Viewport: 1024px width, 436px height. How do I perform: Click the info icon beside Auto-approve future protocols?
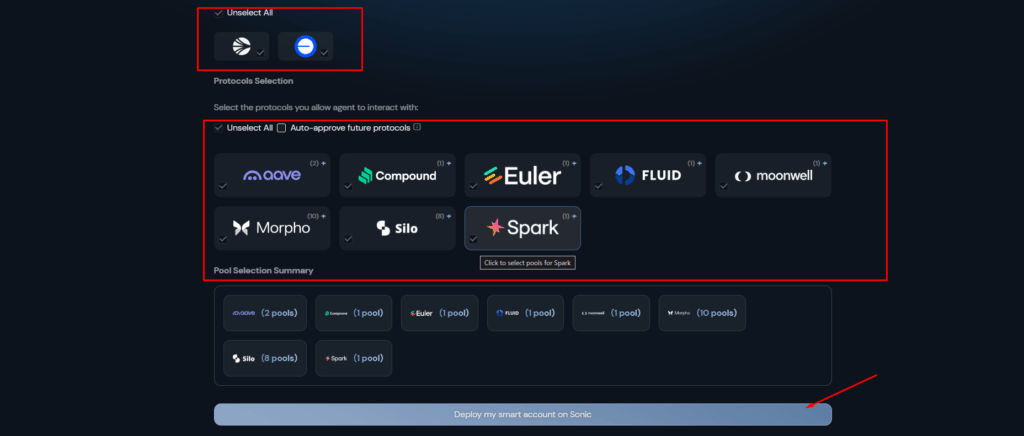pos(417,128)
